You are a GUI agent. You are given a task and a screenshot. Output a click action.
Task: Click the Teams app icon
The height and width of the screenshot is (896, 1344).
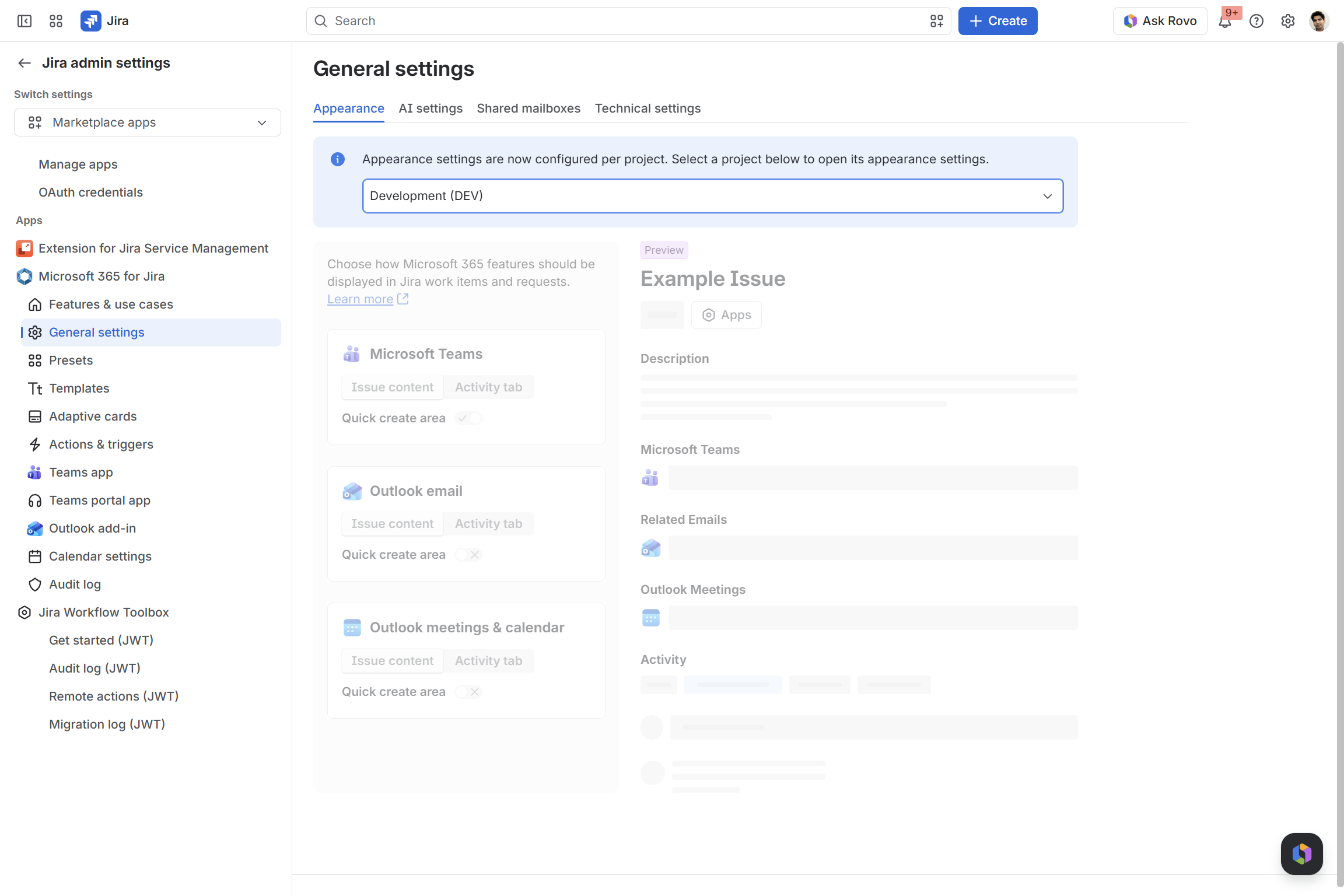click(x=35, y=473)
